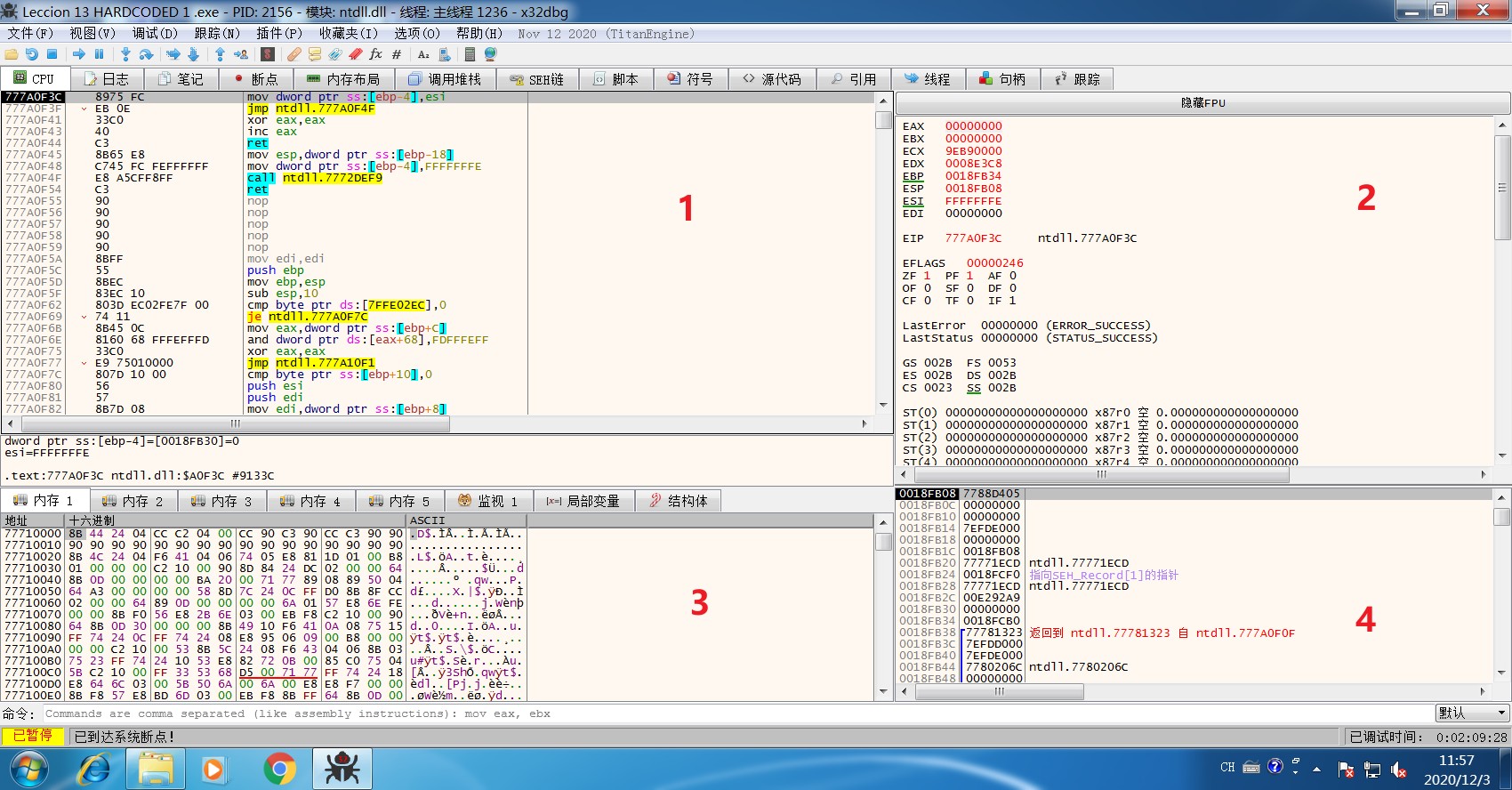Open the Patches bandage icon
This screenshot has height=790, width=1512.
click(x=294, y=54)
